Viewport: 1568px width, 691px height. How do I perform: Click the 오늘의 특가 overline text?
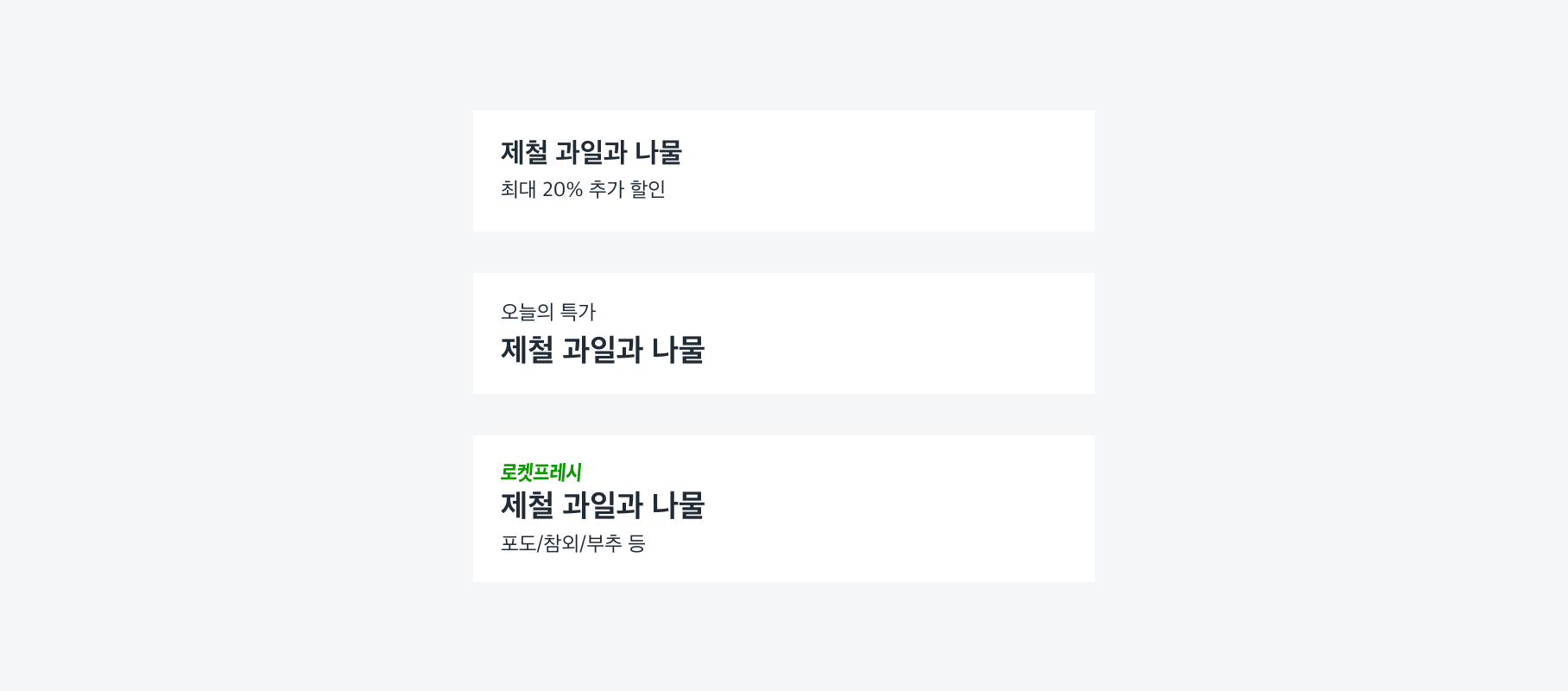coord(548,312)
